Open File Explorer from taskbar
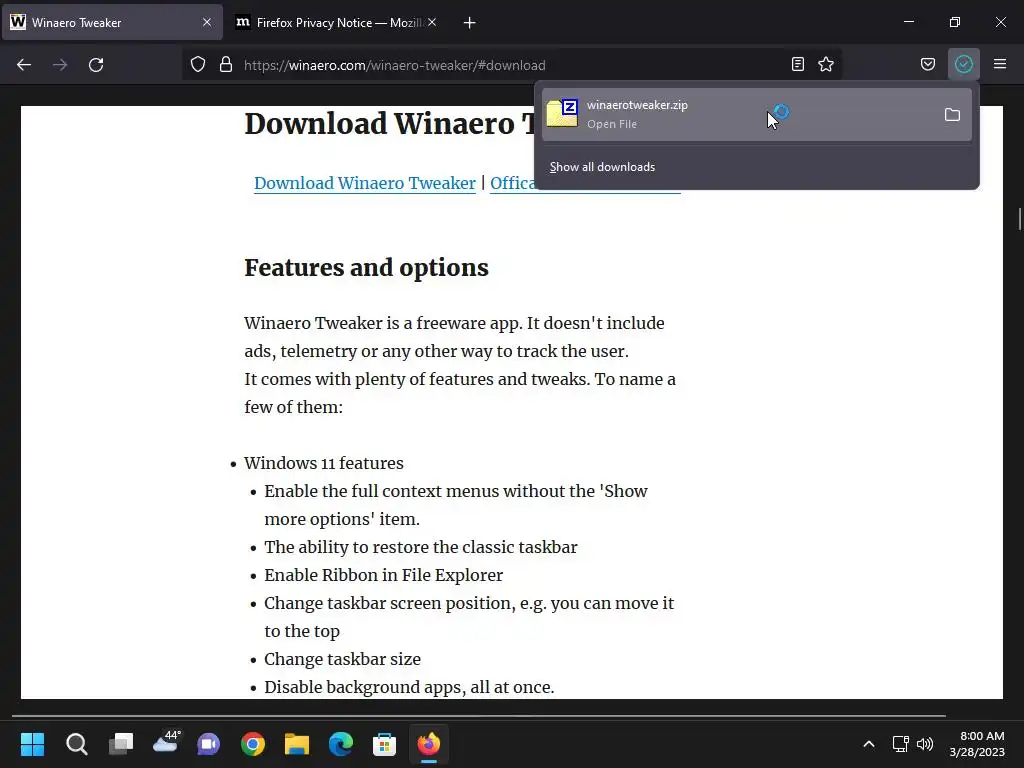 [296, 744]
